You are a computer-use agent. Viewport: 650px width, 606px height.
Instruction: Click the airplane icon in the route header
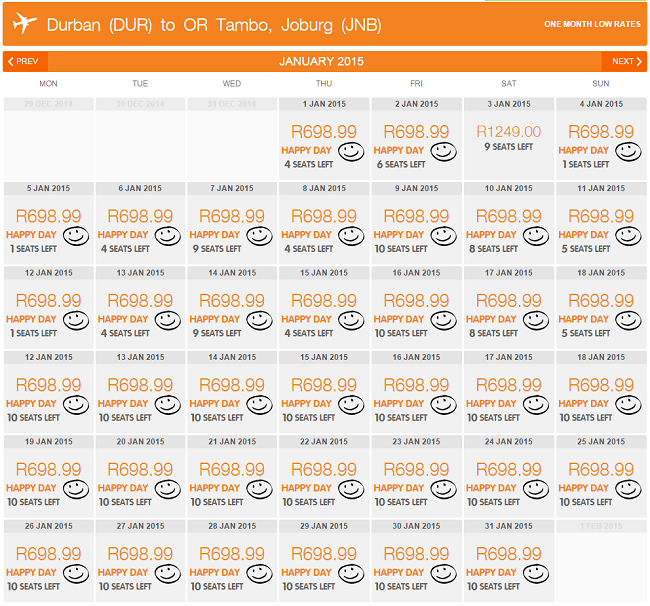[x=24, y=23]
